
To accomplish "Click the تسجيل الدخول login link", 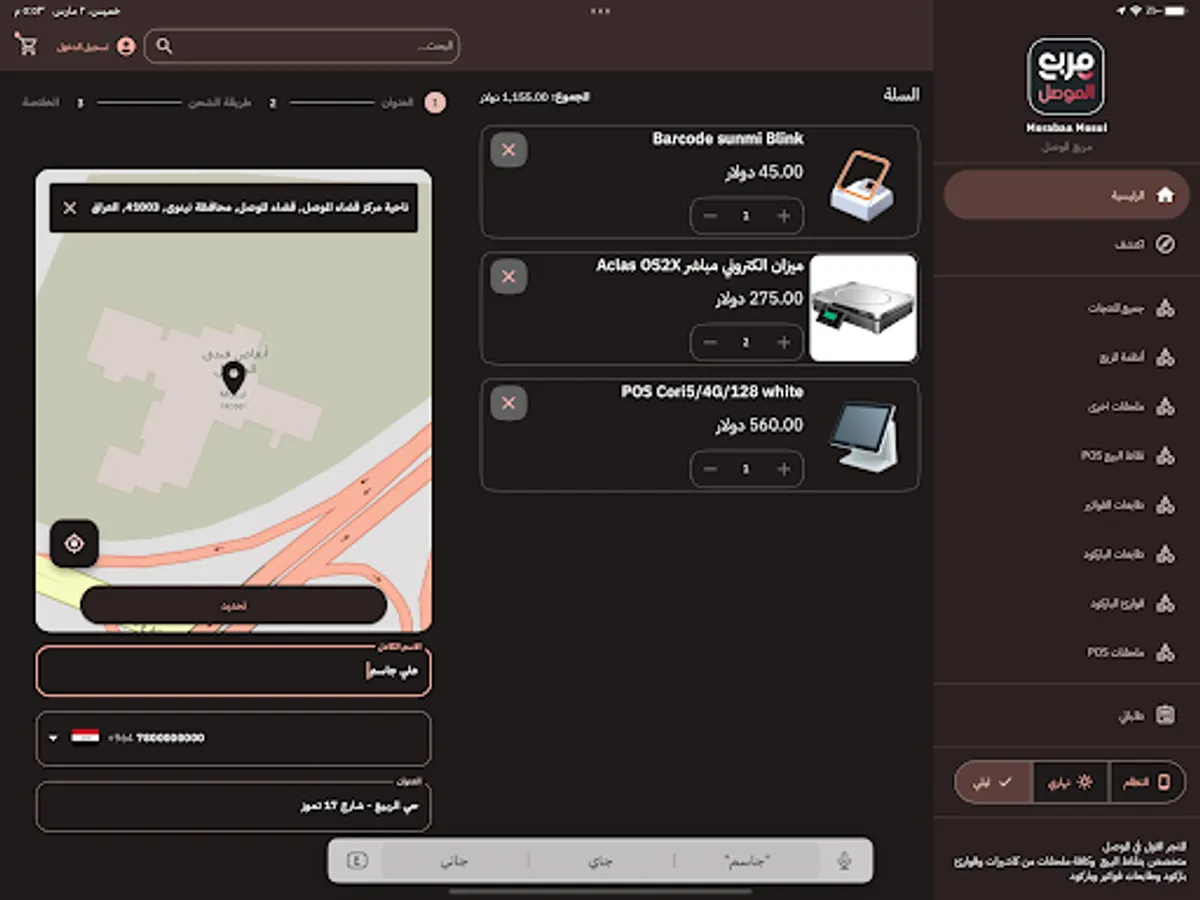I will tap(84, 46).
